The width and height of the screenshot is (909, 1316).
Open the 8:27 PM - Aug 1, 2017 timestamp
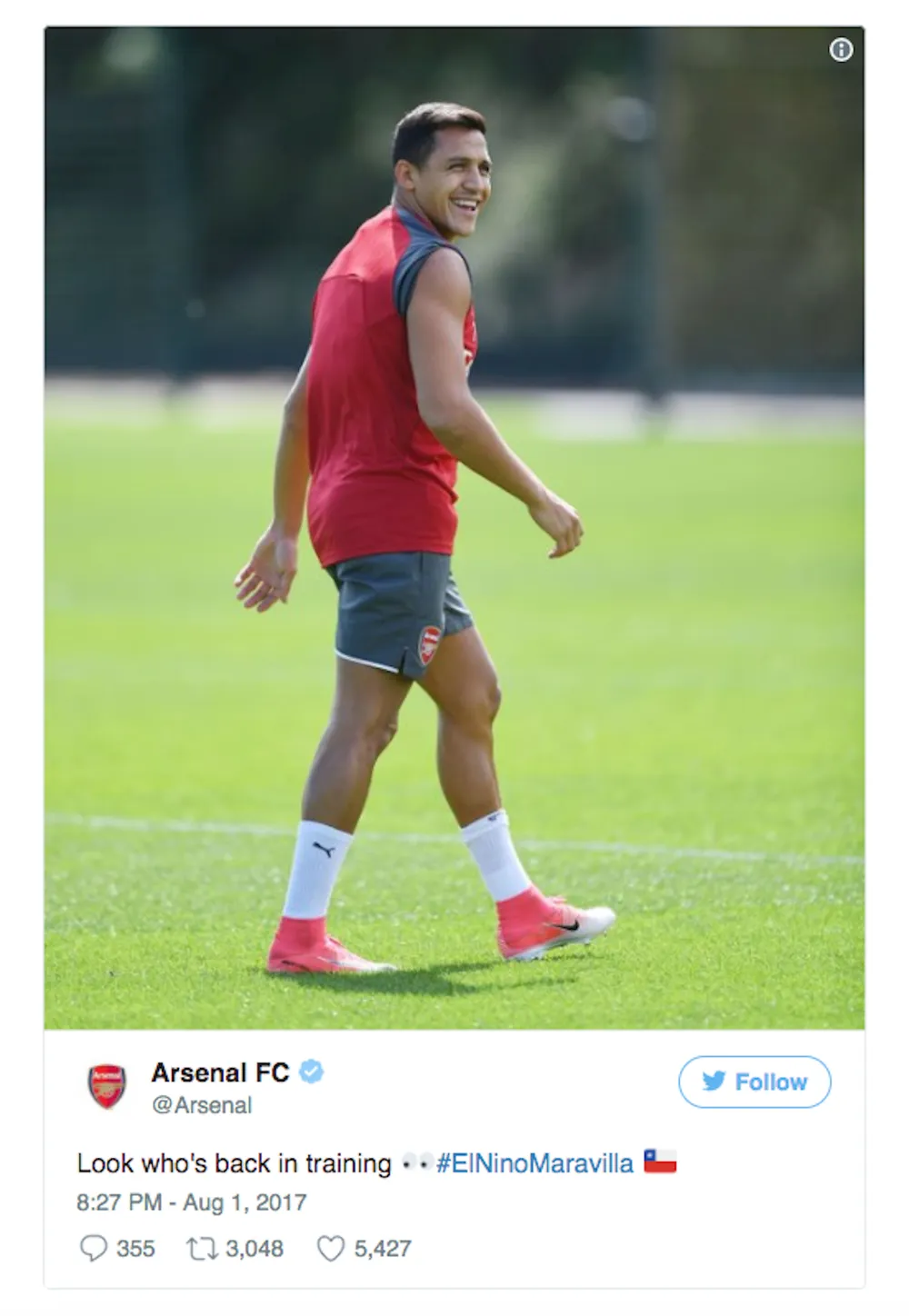coord(192,1202)
